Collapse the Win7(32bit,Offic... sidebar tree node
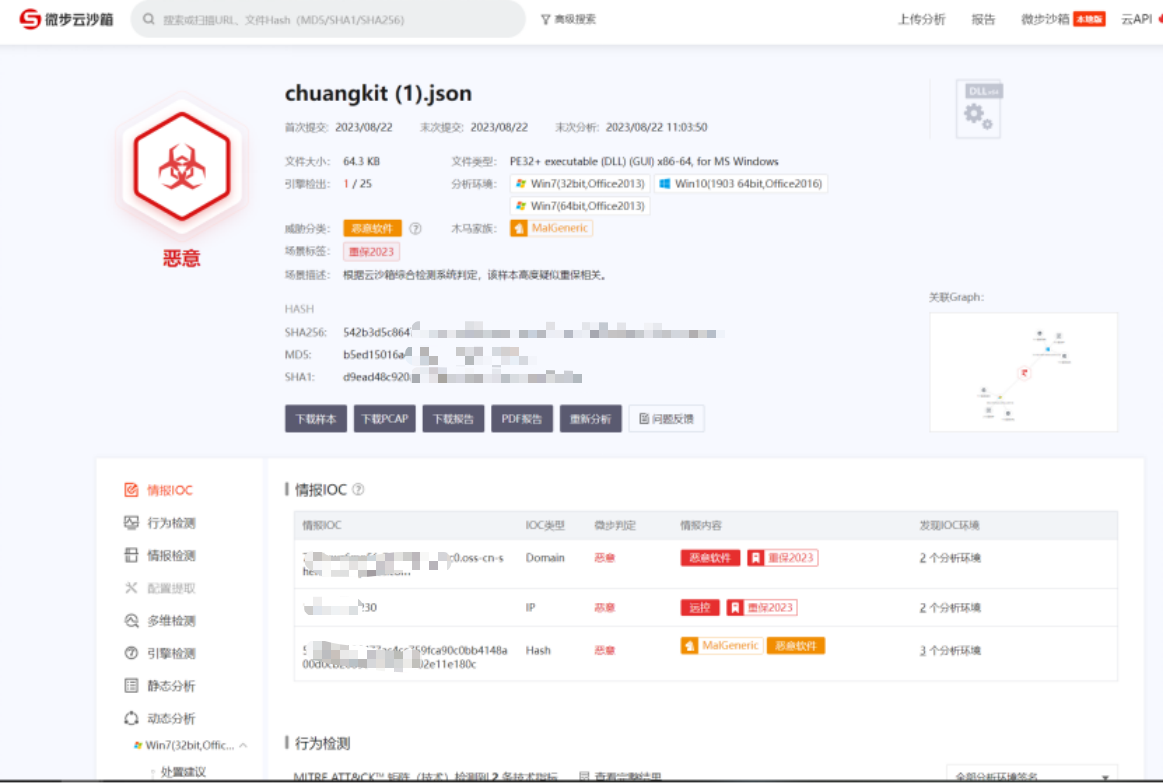 coord(243,745)
